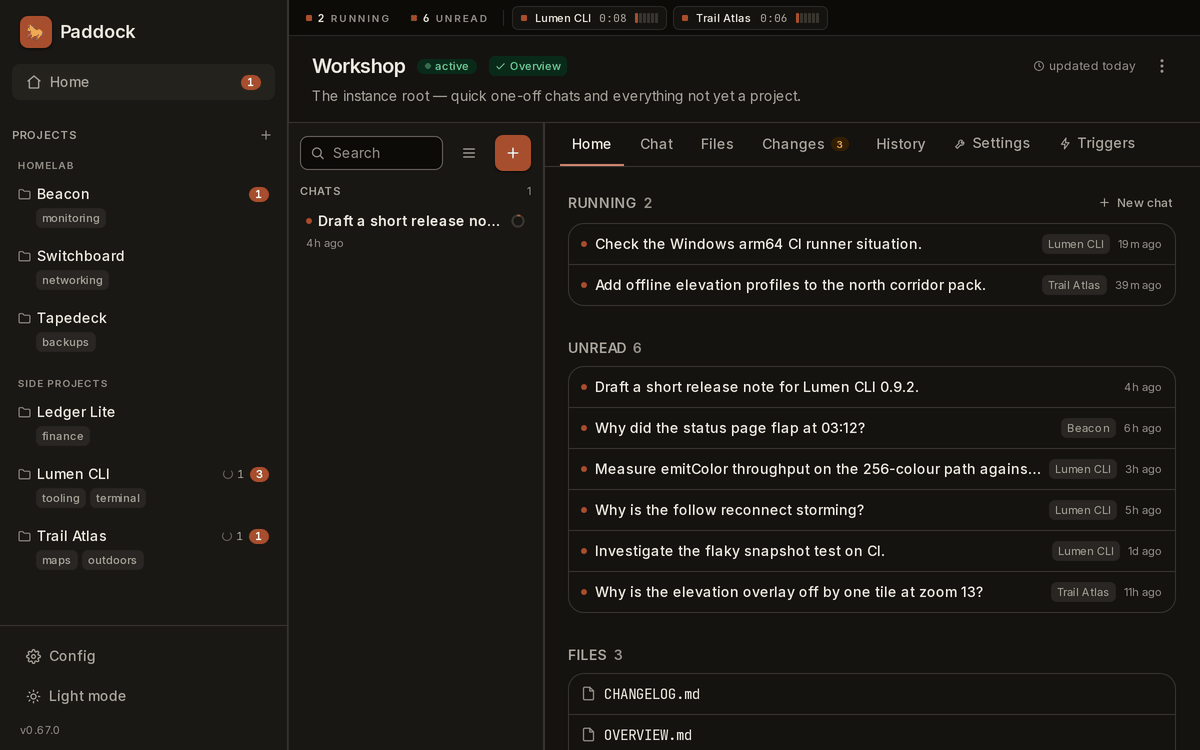Open Config settings
1200x750 pixels.
point(143,656)
